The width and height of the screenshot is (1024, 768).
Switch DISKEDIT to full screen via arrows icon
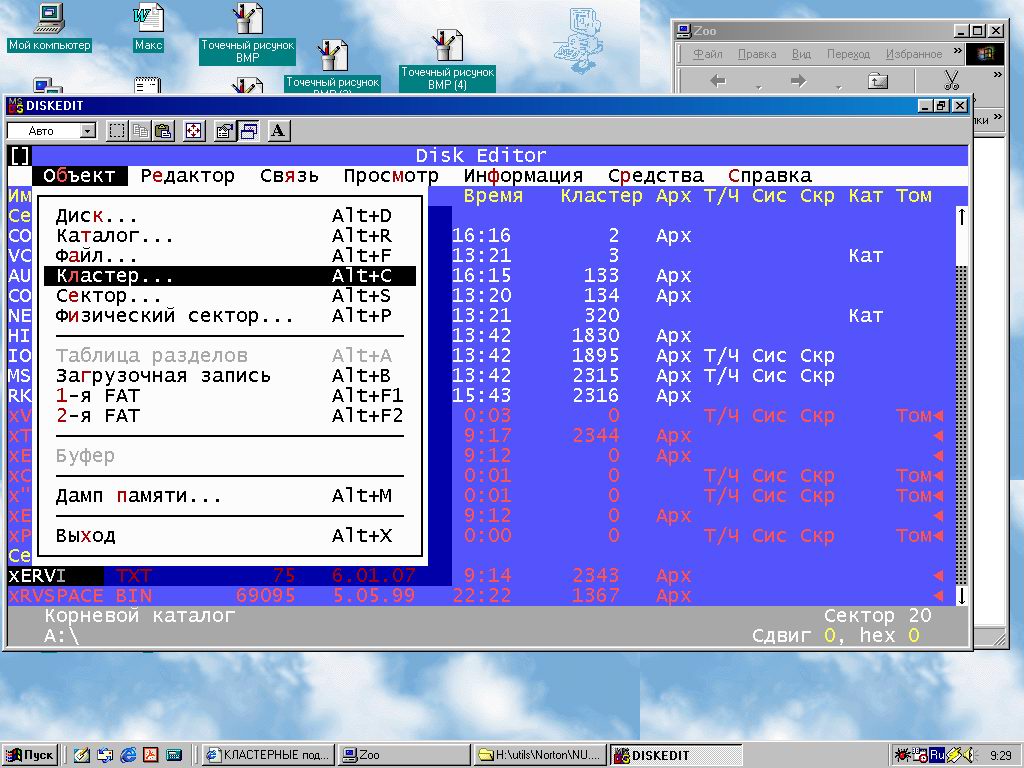coord(194,131)
